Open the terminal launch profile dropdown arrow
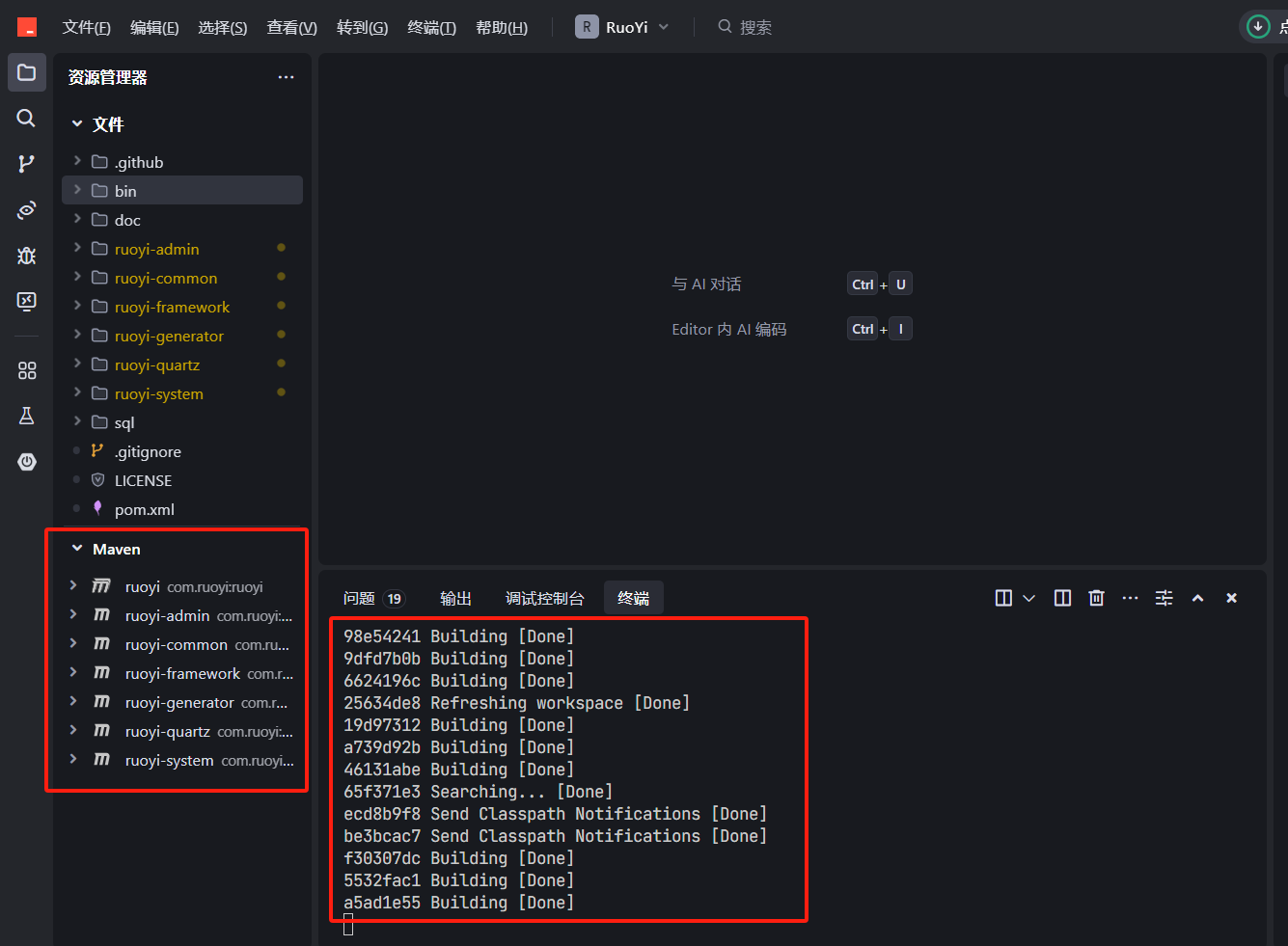Viewport: 1288px width, 946px height. coord(1029,598)
